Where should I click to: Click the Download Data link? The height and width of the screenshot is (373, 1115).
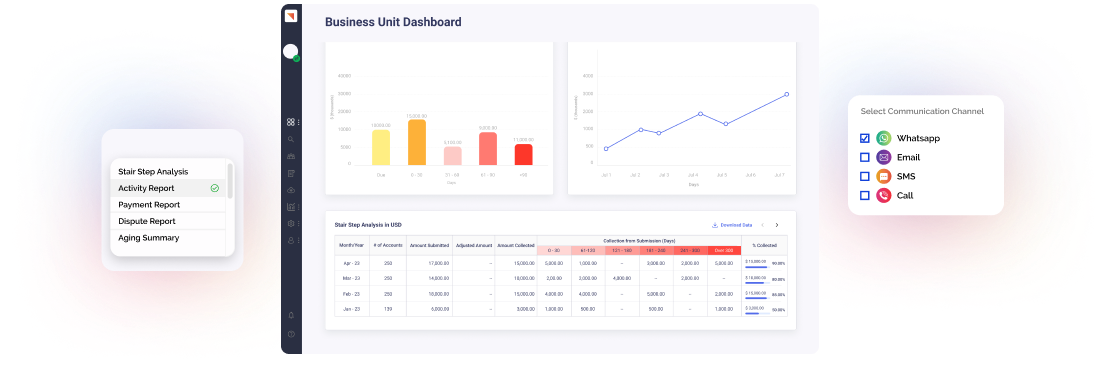[x=736, y=225]
